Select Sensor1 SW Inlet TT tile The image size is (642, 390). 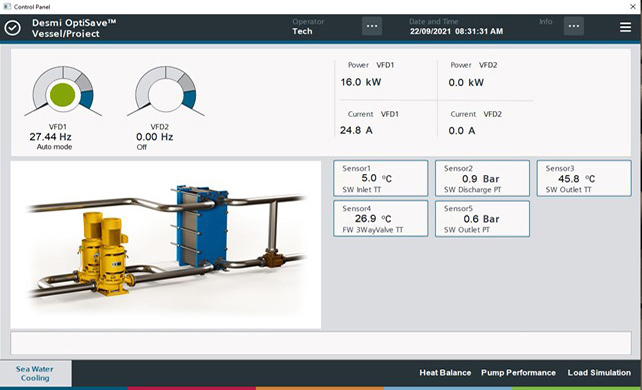pos(381,178)
